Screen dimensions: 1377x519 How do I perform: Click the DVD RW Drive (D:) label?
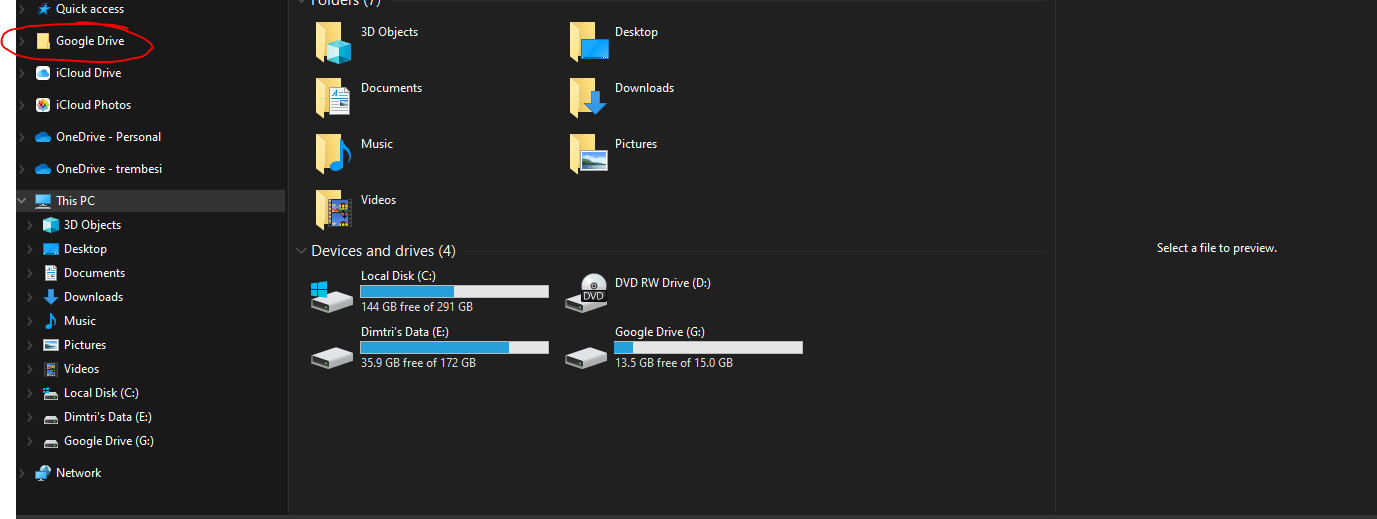[663, 283]
